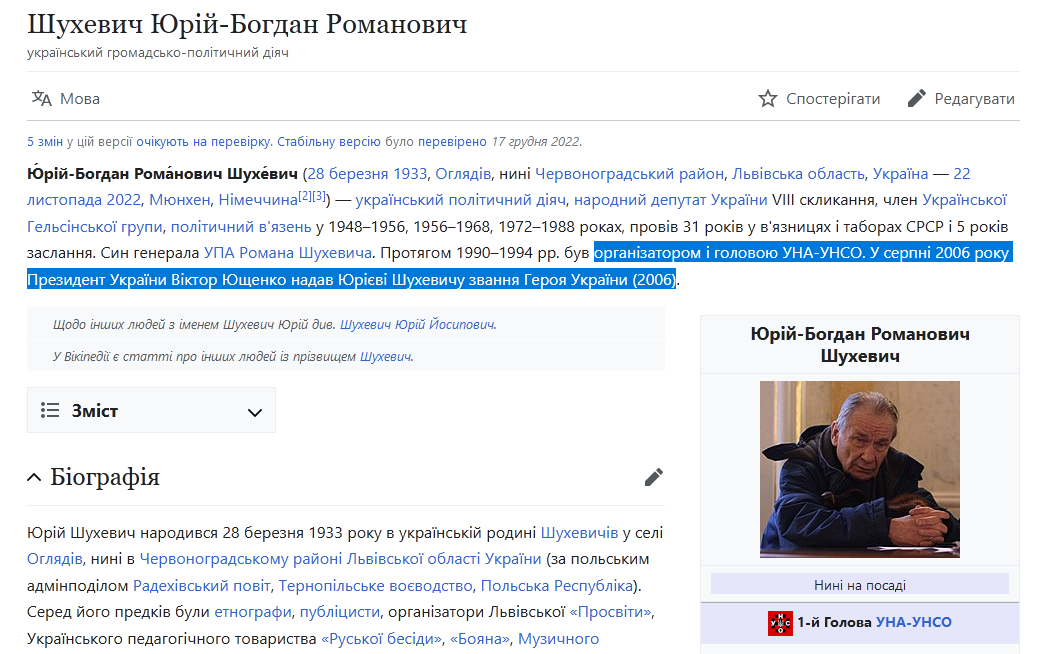This screenshot has height=654, width=1040.
Task: Open the етнографи link
Action: [253, 612]
